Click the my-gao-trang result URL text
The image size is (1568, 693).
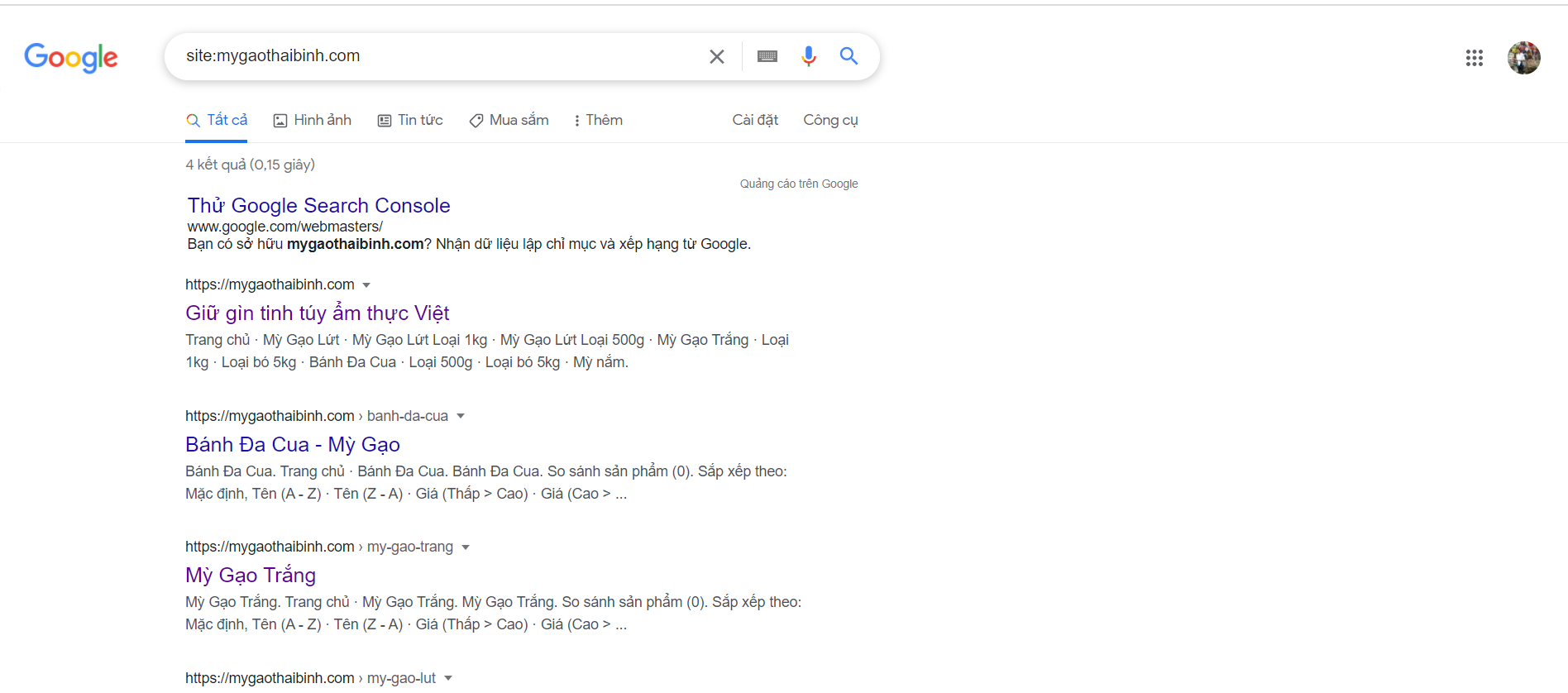tap(319, 547)
